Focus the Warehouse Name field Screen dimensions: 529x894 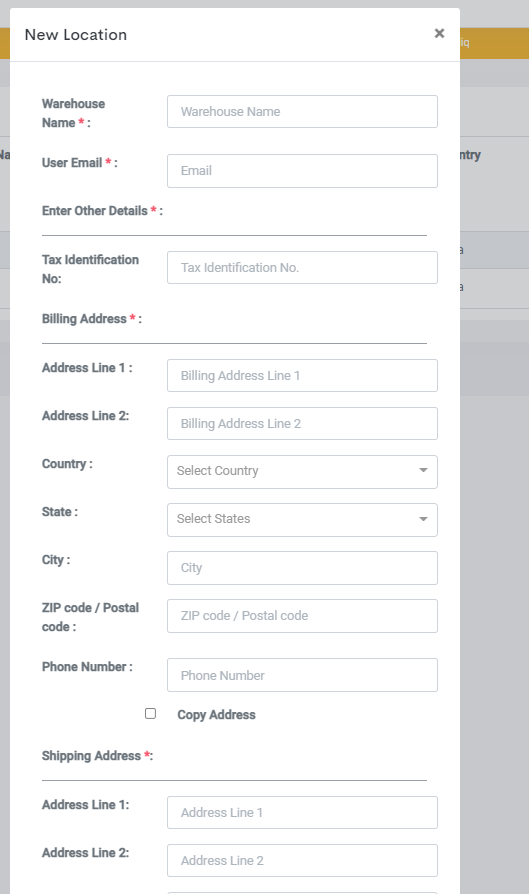[x=302, y=112]
